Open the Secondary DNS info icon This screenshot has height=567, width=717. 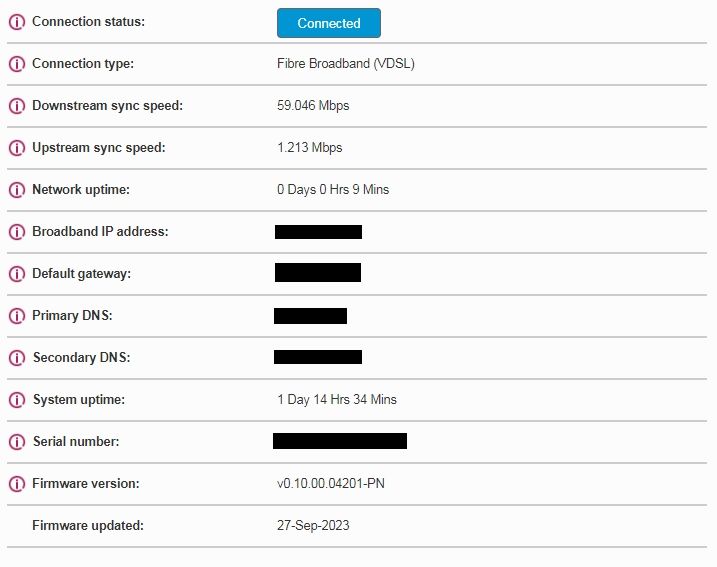point(16,358)
